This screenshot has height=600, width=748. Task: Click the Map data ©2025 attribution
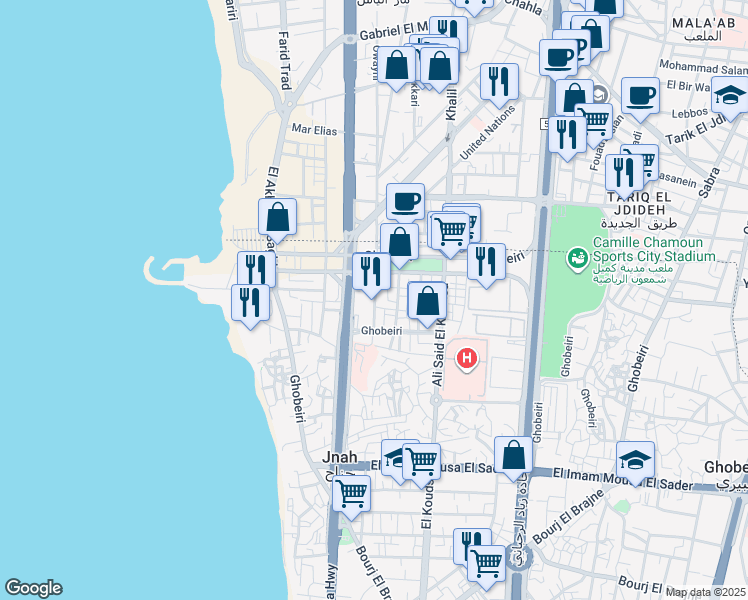point(706,592)
